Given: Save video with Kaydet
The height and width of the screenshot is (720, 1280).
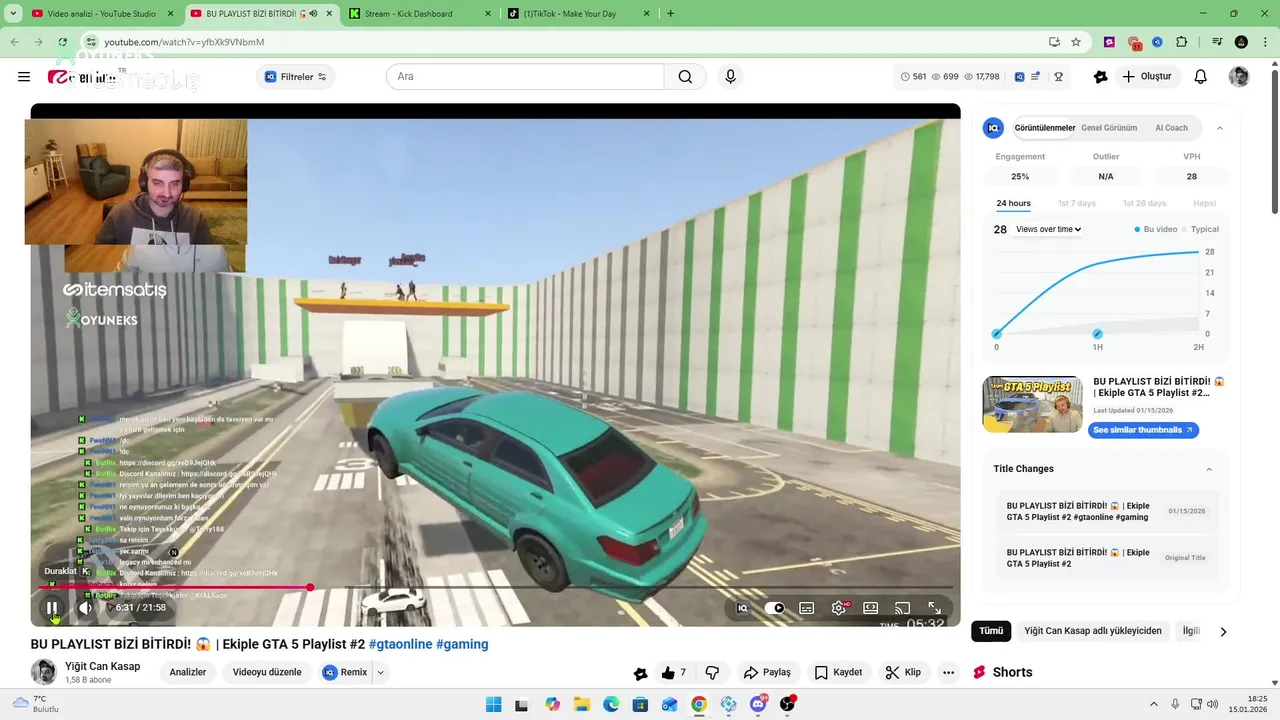Looking at the screenshot, I should pyautogui.click(x=838, y=673).
